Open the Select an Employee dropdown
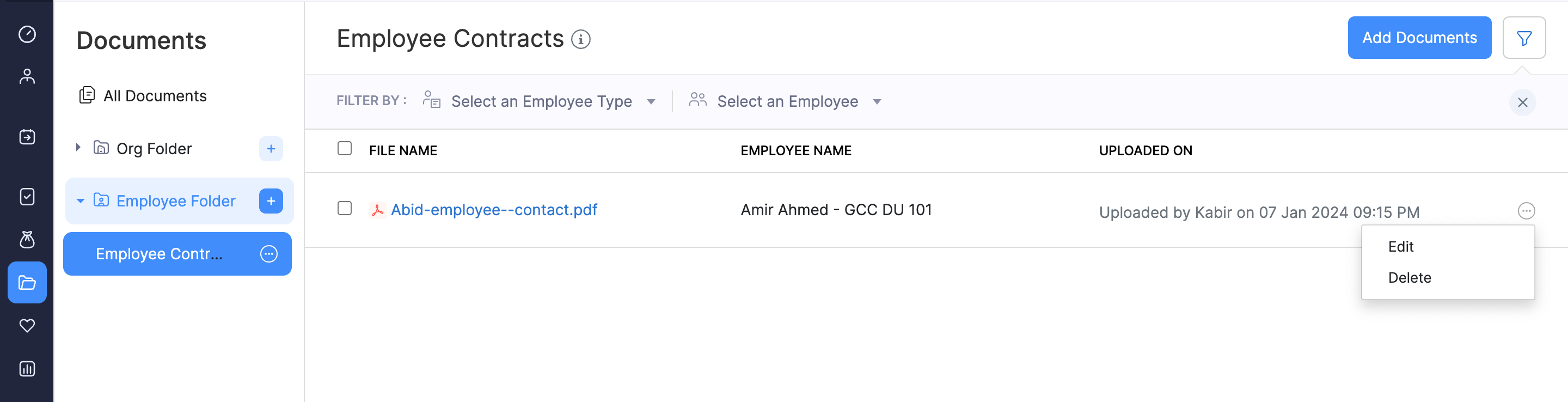 786,101
